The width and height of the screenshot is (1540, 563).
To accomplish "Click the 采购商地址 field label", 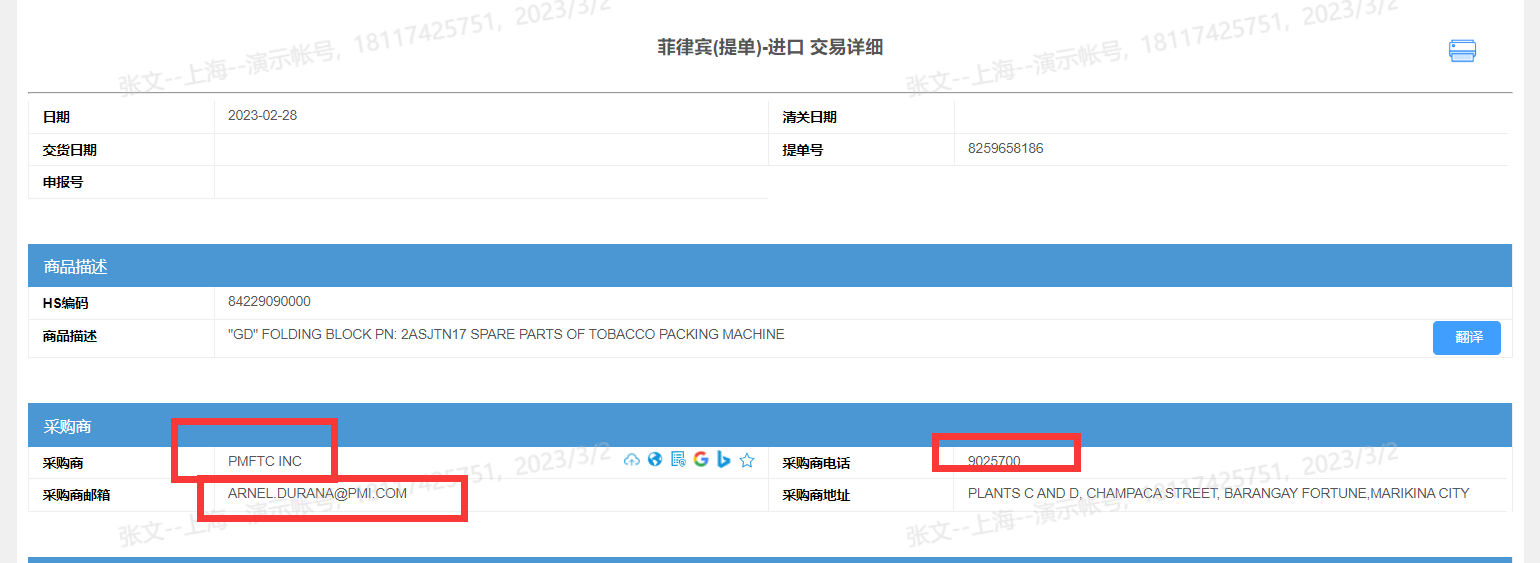I will pos(816,495).
